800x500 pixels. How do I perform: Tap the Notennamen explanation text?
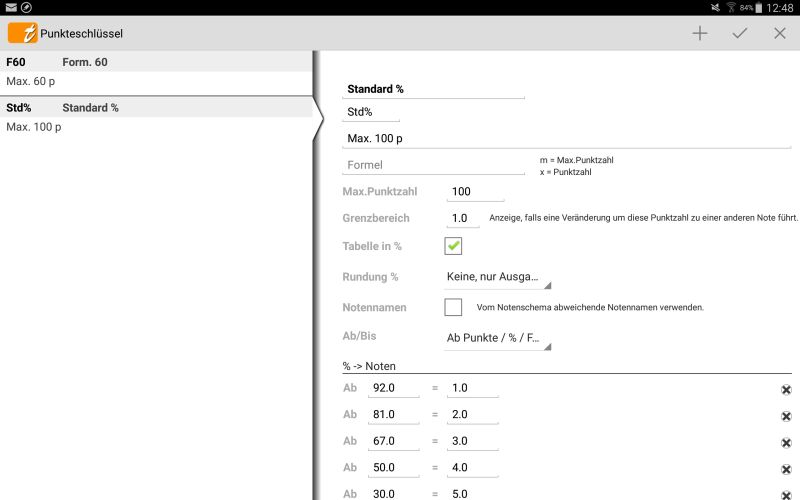[x=590, y=308]
